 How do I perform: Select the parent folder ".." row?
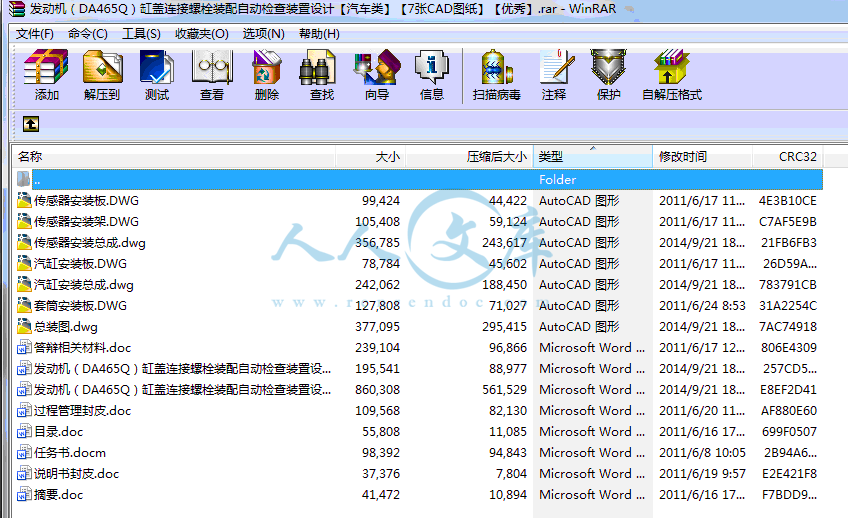(x=419, y=180)
